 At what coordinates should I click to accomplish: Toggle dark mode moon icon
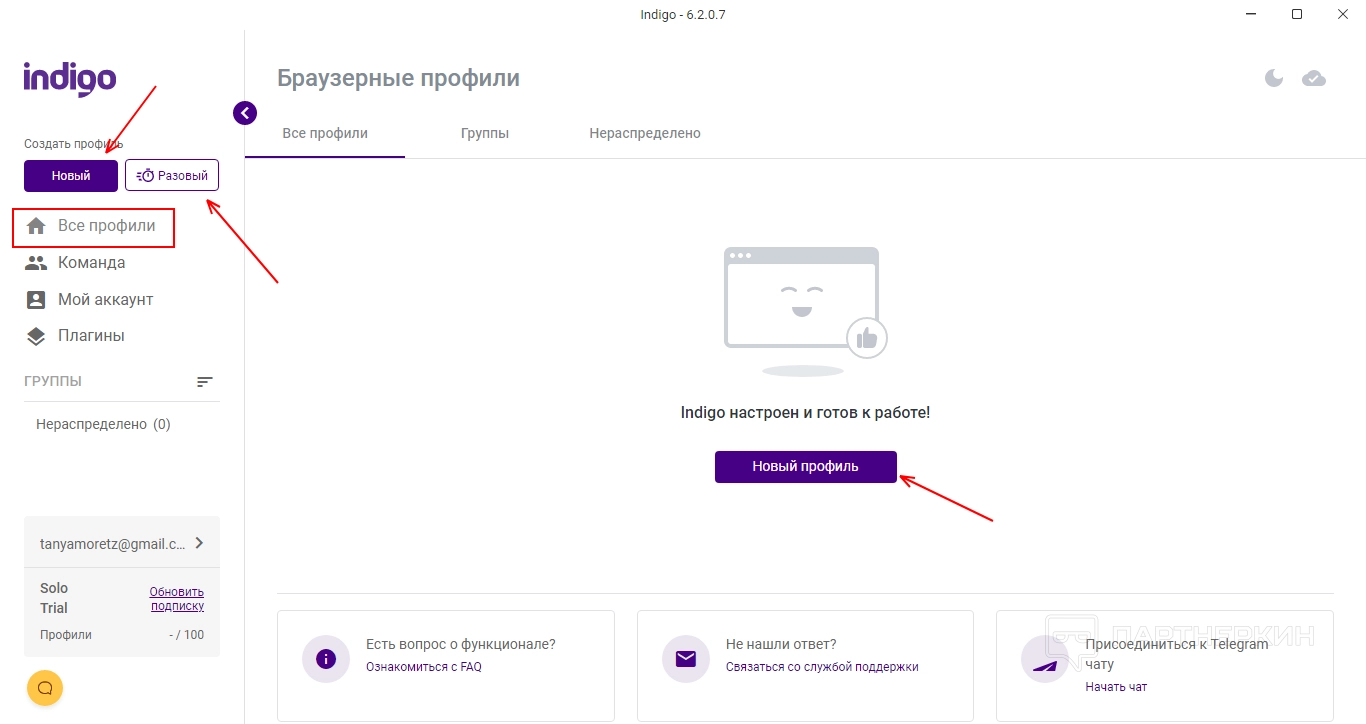tap(1274, 78)
